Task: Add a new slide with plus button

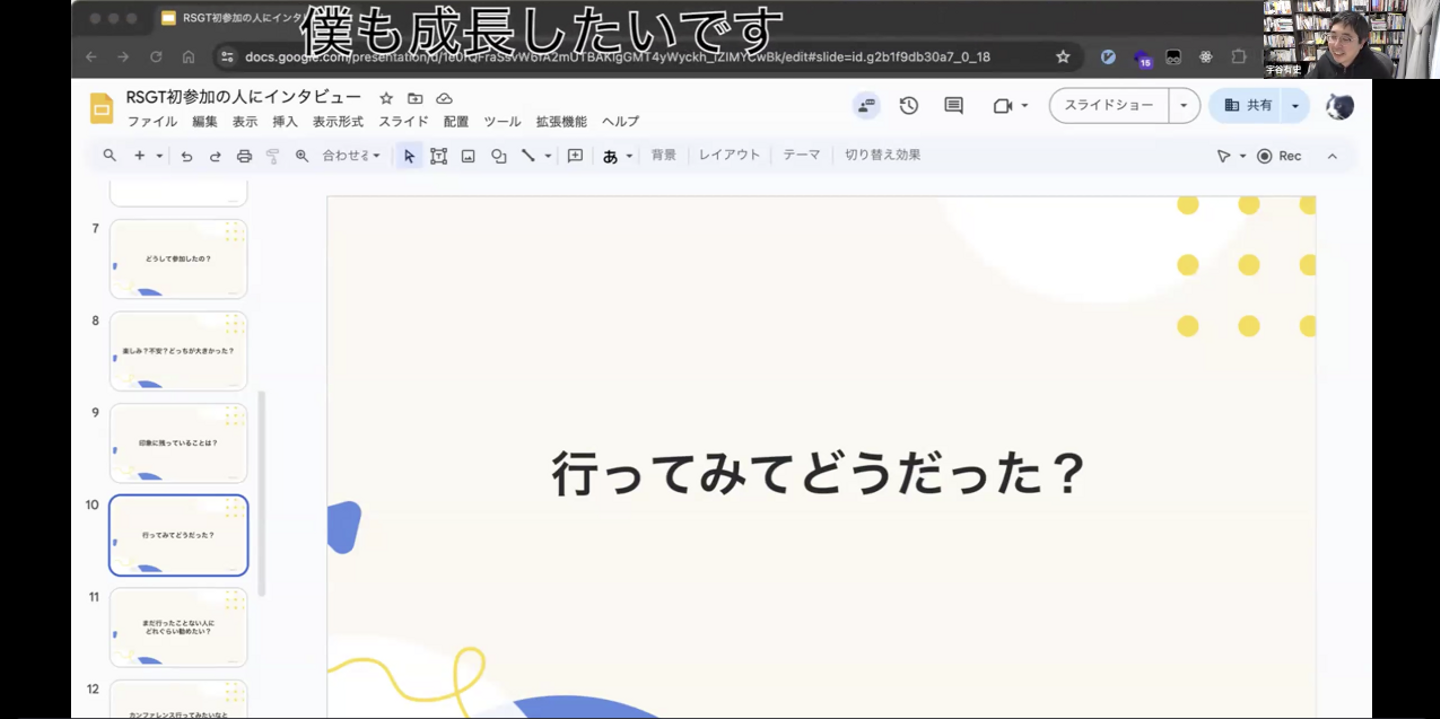Action: pos(140,156)
